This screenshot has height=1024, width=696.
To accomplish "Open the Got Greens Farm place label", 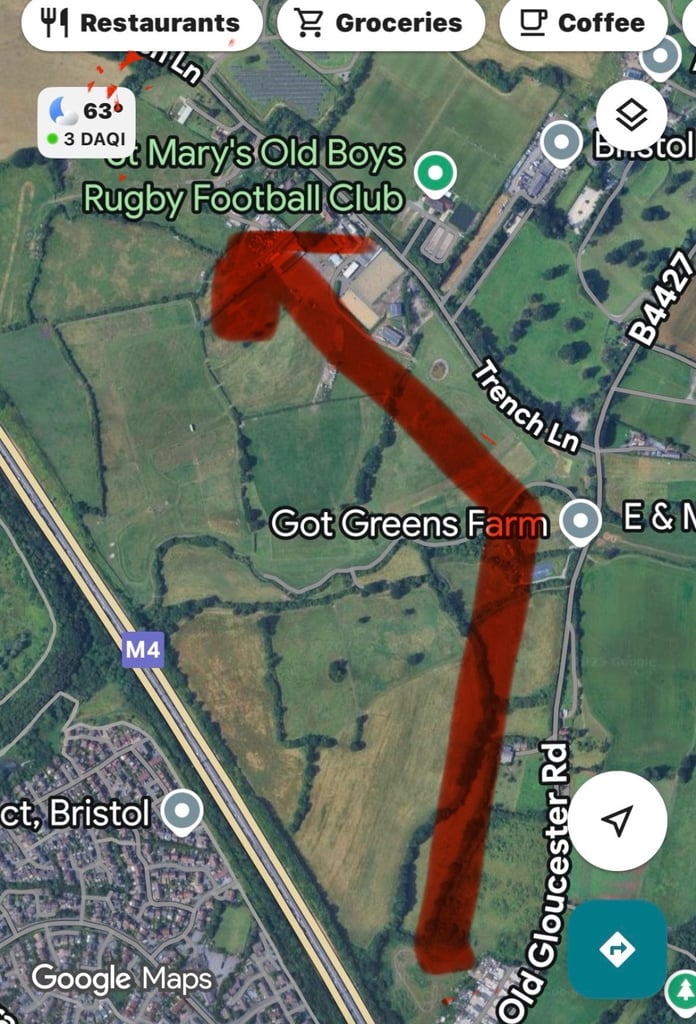I will 409,524.
